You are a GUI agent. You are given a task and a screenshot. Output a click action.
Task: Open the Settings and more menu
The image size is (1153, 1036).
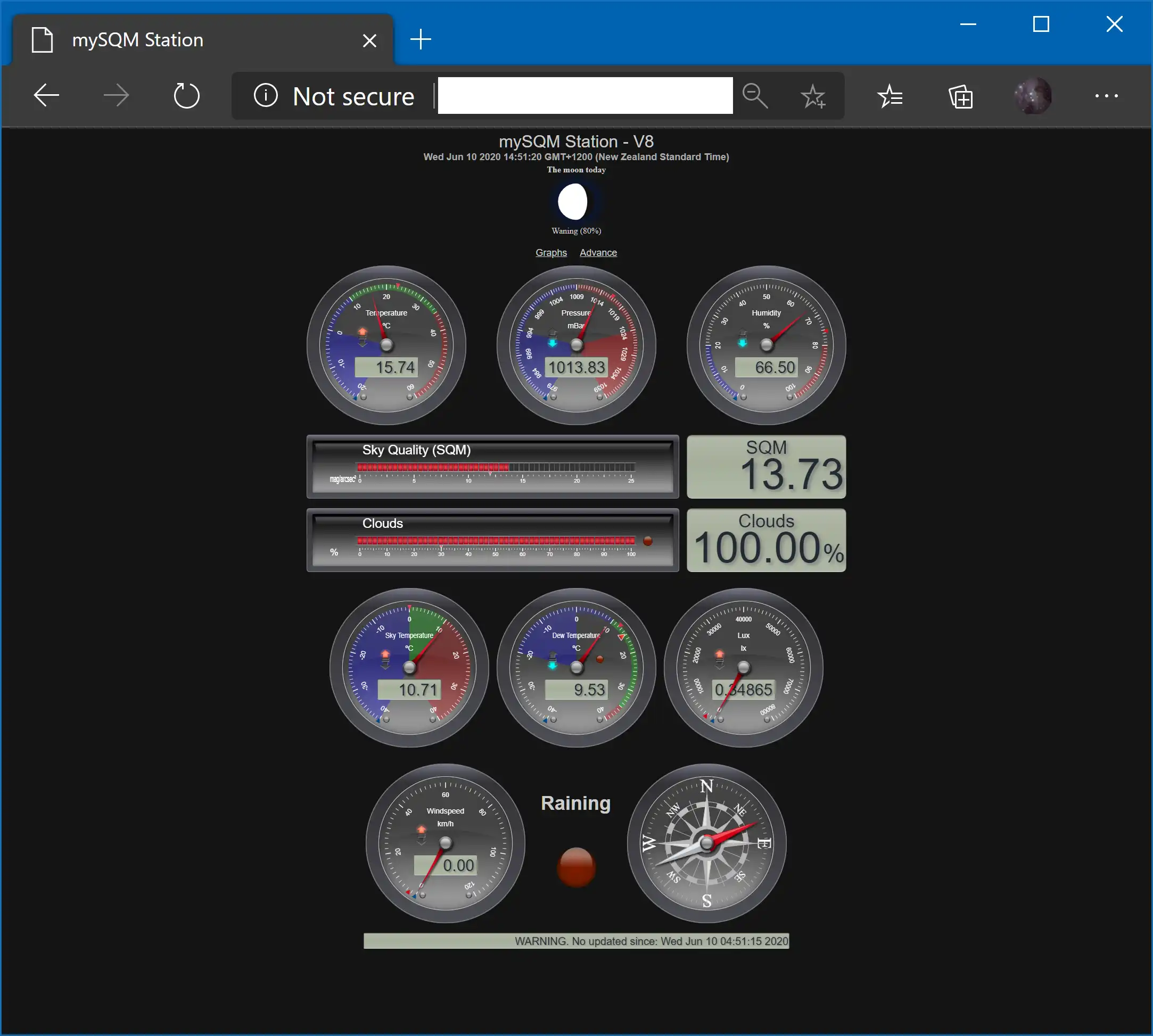(x=1106, y=96)
